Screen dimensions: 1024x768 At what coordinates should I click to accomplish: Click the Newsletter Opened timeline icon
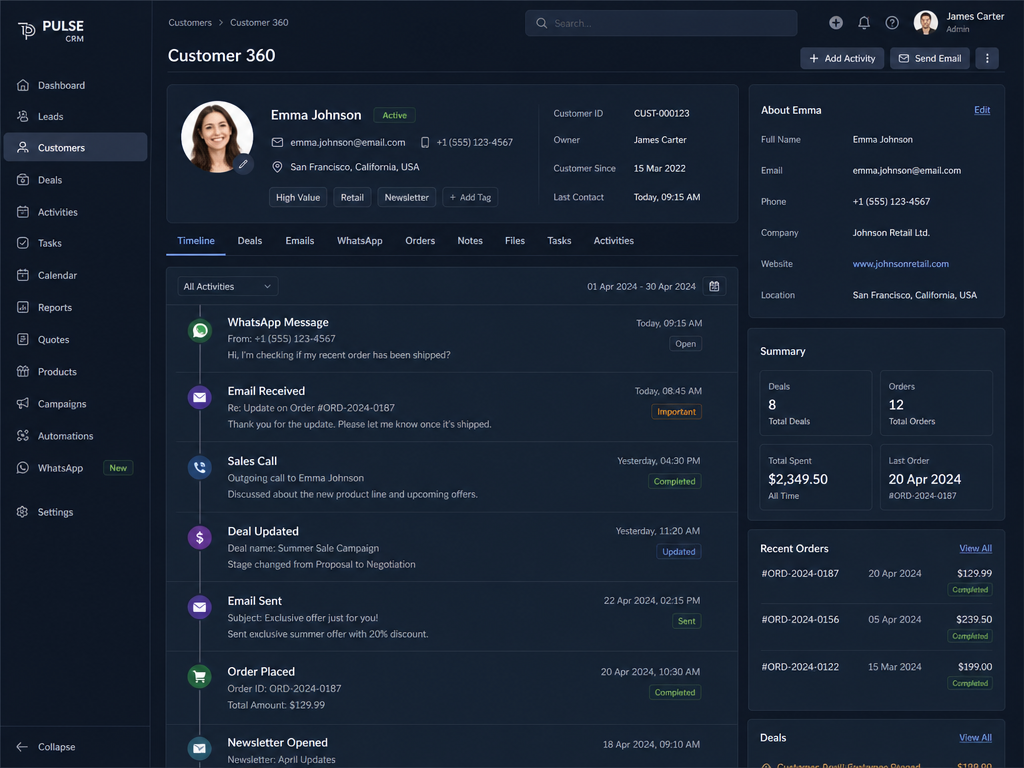pyautogui.click(x=200, y=748)
